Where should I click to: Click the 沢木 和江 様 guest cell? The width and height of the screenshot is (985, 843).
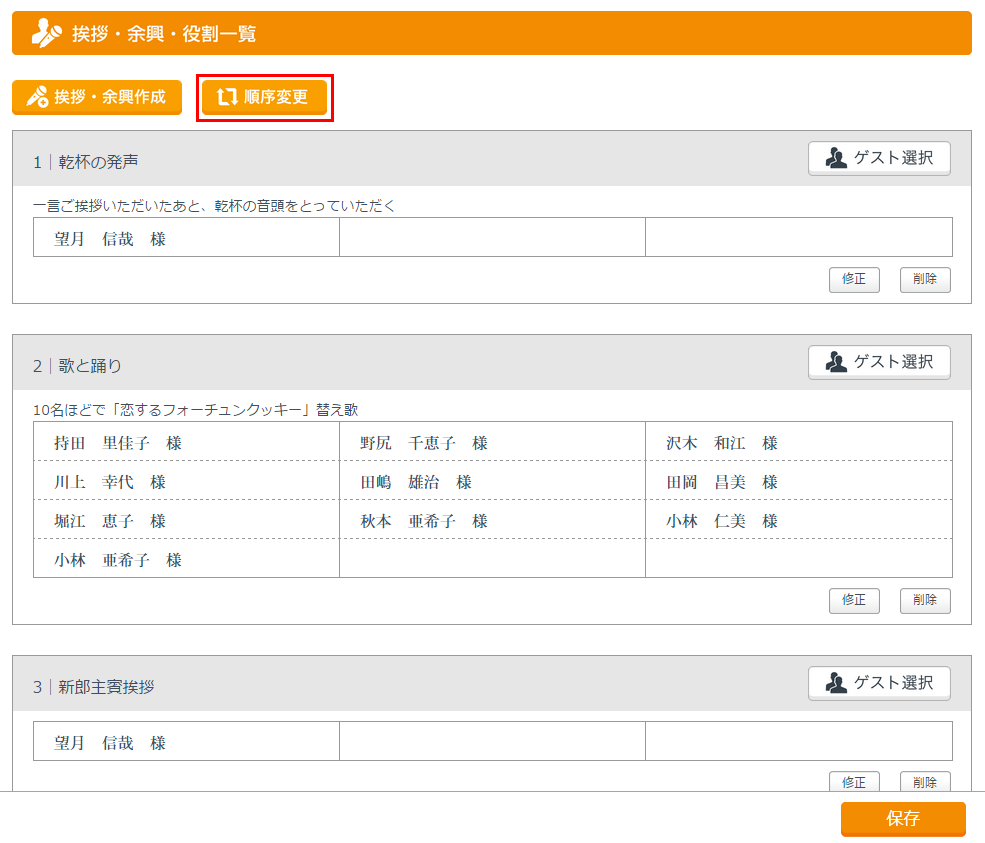coord(798,442)
